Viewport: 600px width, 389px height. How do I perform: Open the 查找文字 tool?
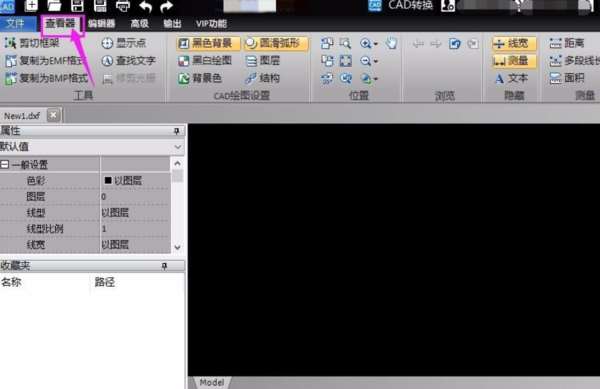[129, 60]
